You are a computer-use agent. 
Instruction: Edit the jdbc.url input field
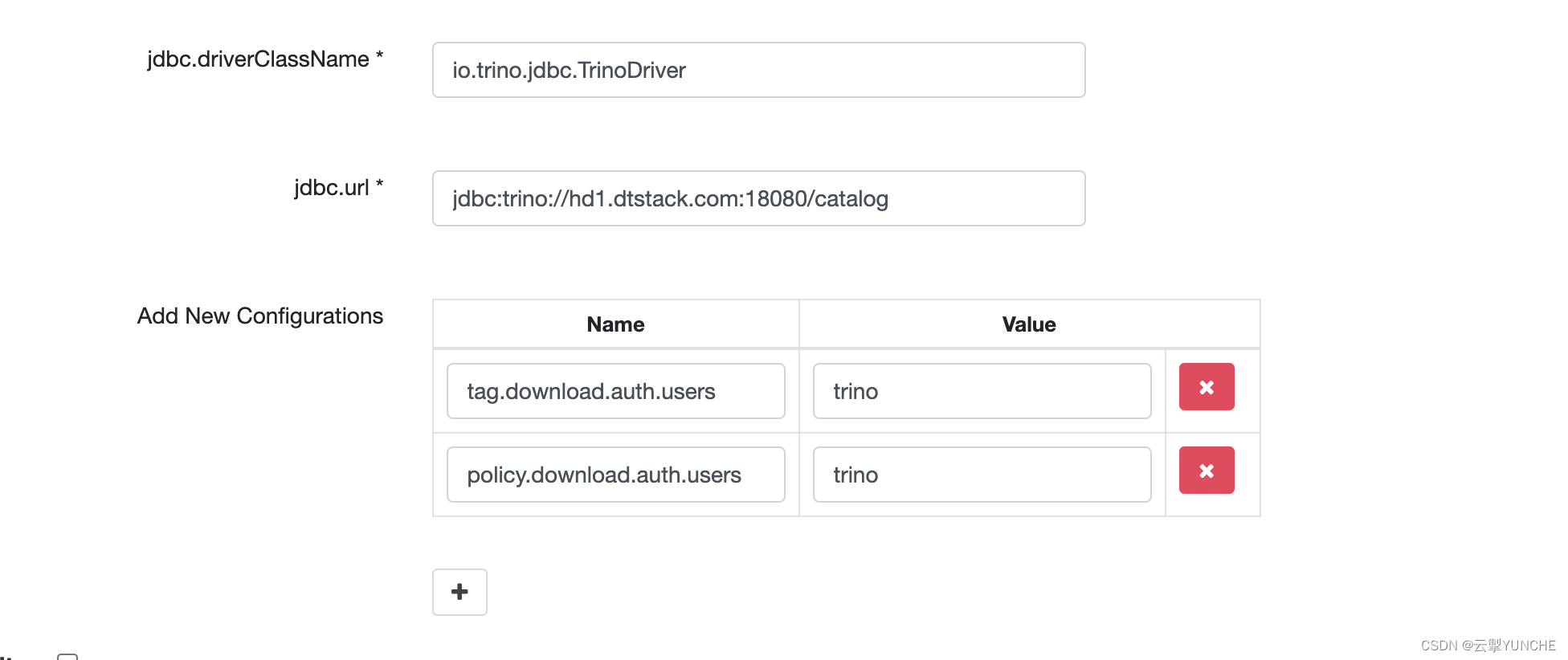[759, 198]
